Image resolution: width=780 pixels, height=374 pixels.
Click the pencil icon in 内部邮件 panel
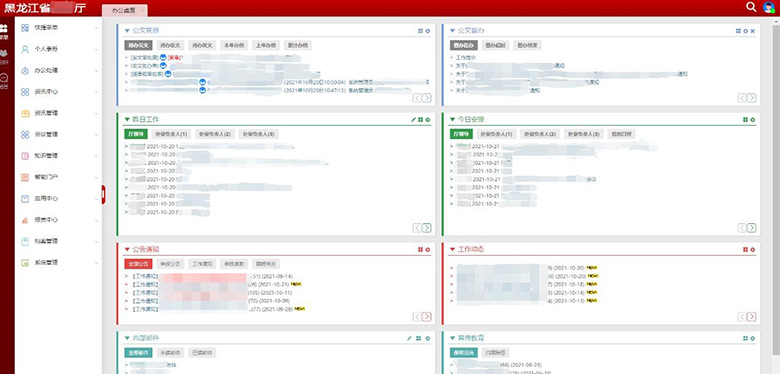pyautogui.click(x=409, y=338)
